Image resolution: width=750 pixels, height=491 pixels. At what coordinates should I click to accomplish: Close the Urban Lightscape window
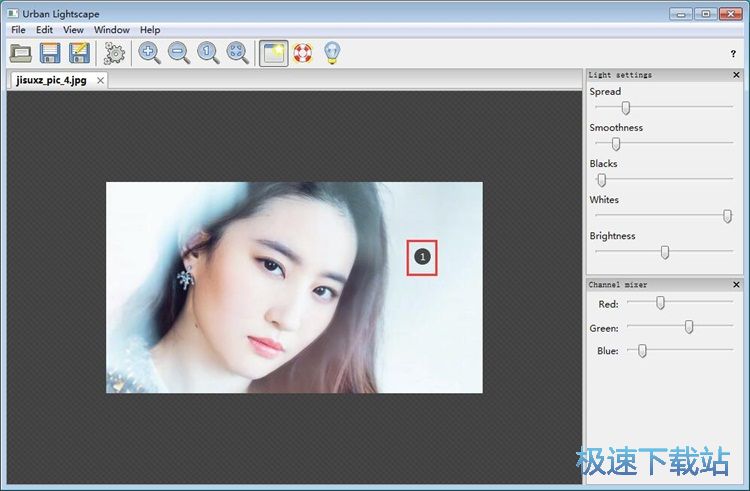(730, 14)
